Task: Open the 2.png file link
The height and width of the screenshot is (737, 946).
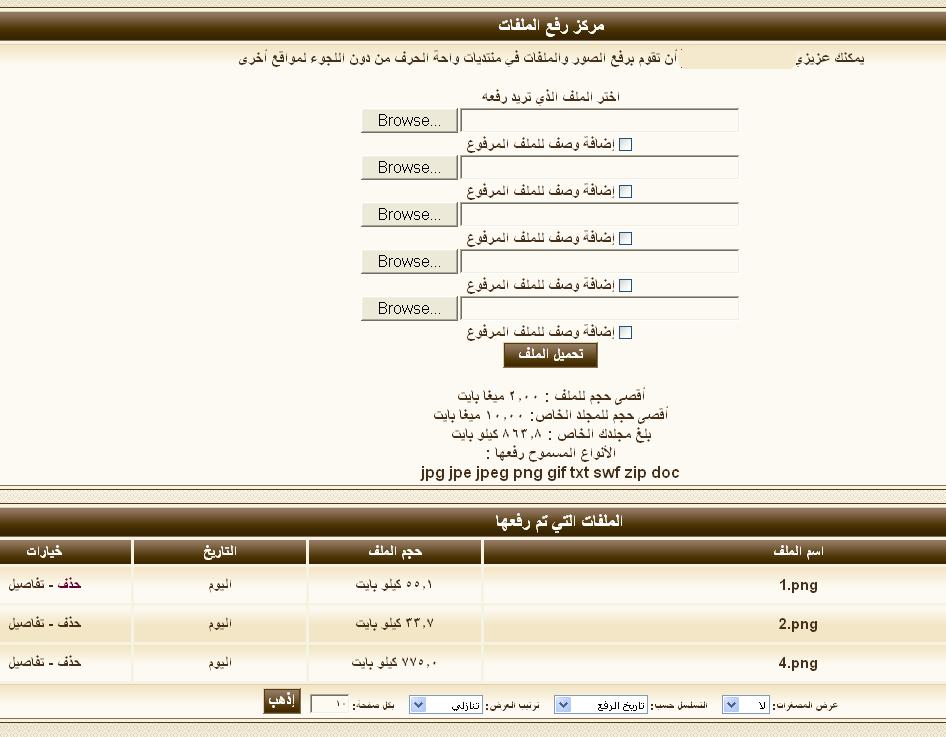Action: tap(798, 624)
